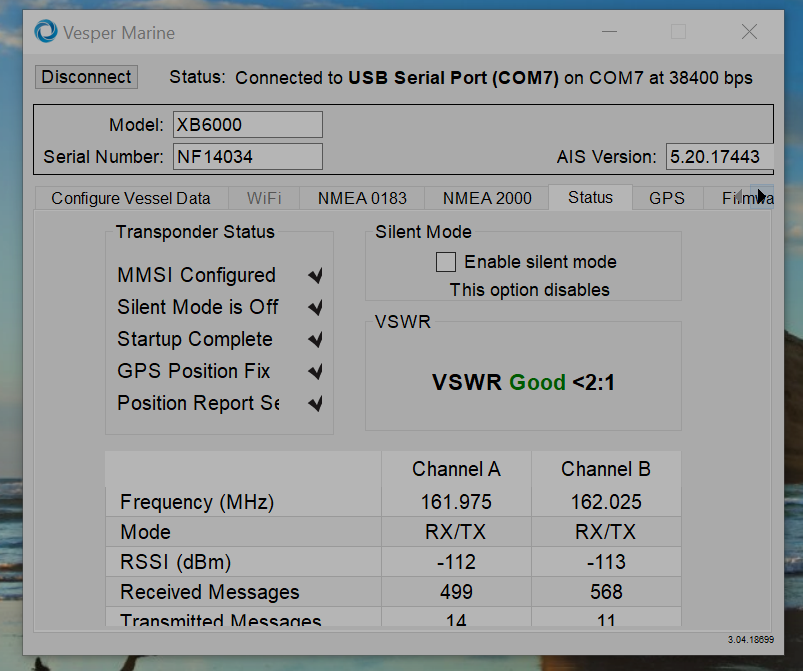Image resolution: width=803 pixels, height=671 pixels.
Task: Click the software version 3.04.18699 text
Action: coord(751,639)
